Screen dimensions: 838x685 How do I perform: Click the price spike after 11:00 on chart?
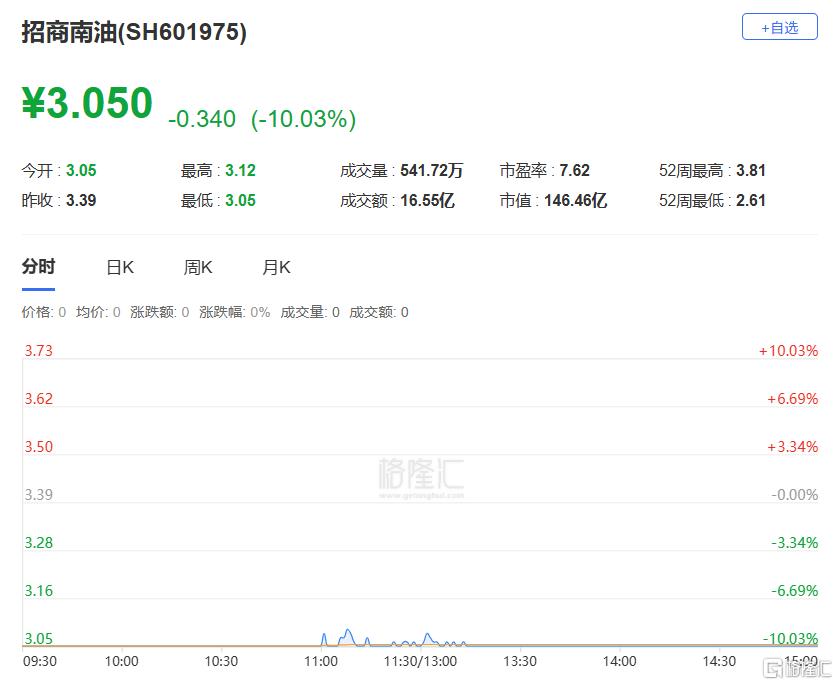click(347, 637)
